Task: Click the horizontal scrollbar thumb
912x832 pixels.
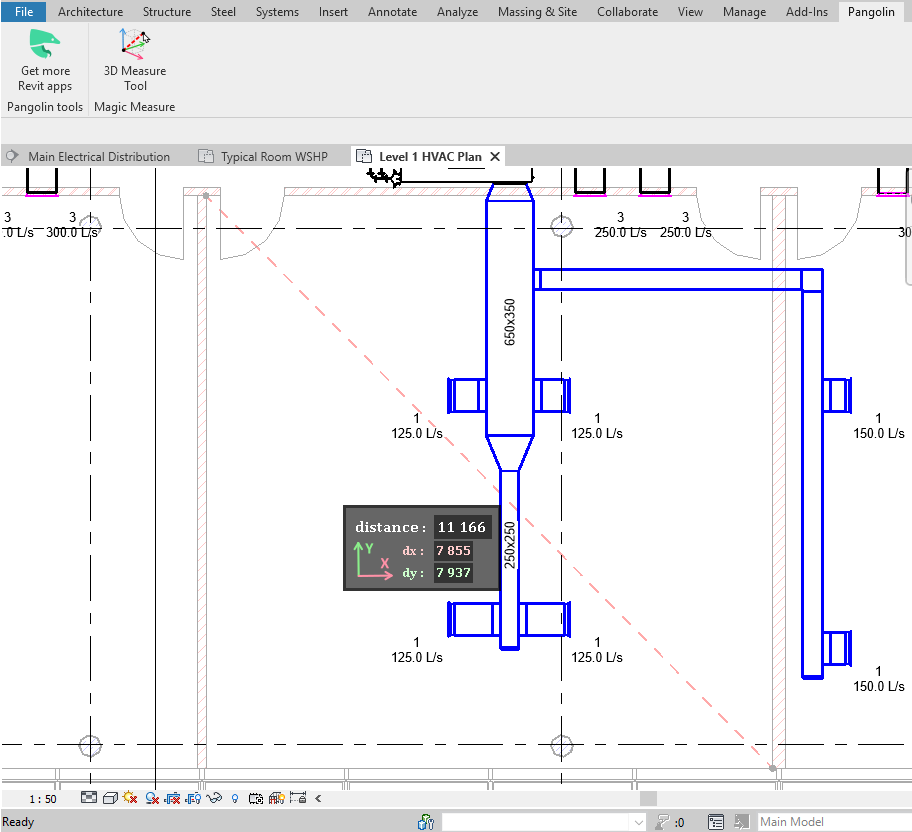Action: tap(648, 798)
